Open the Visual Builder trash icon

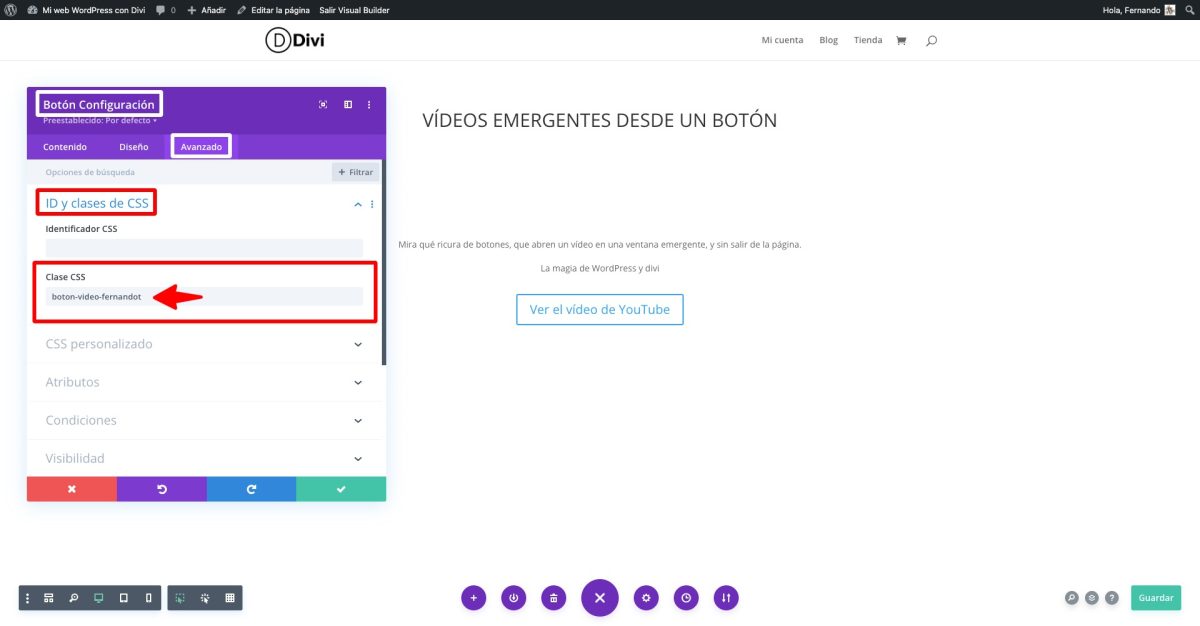pyautogui.click(x=553, y=597)
